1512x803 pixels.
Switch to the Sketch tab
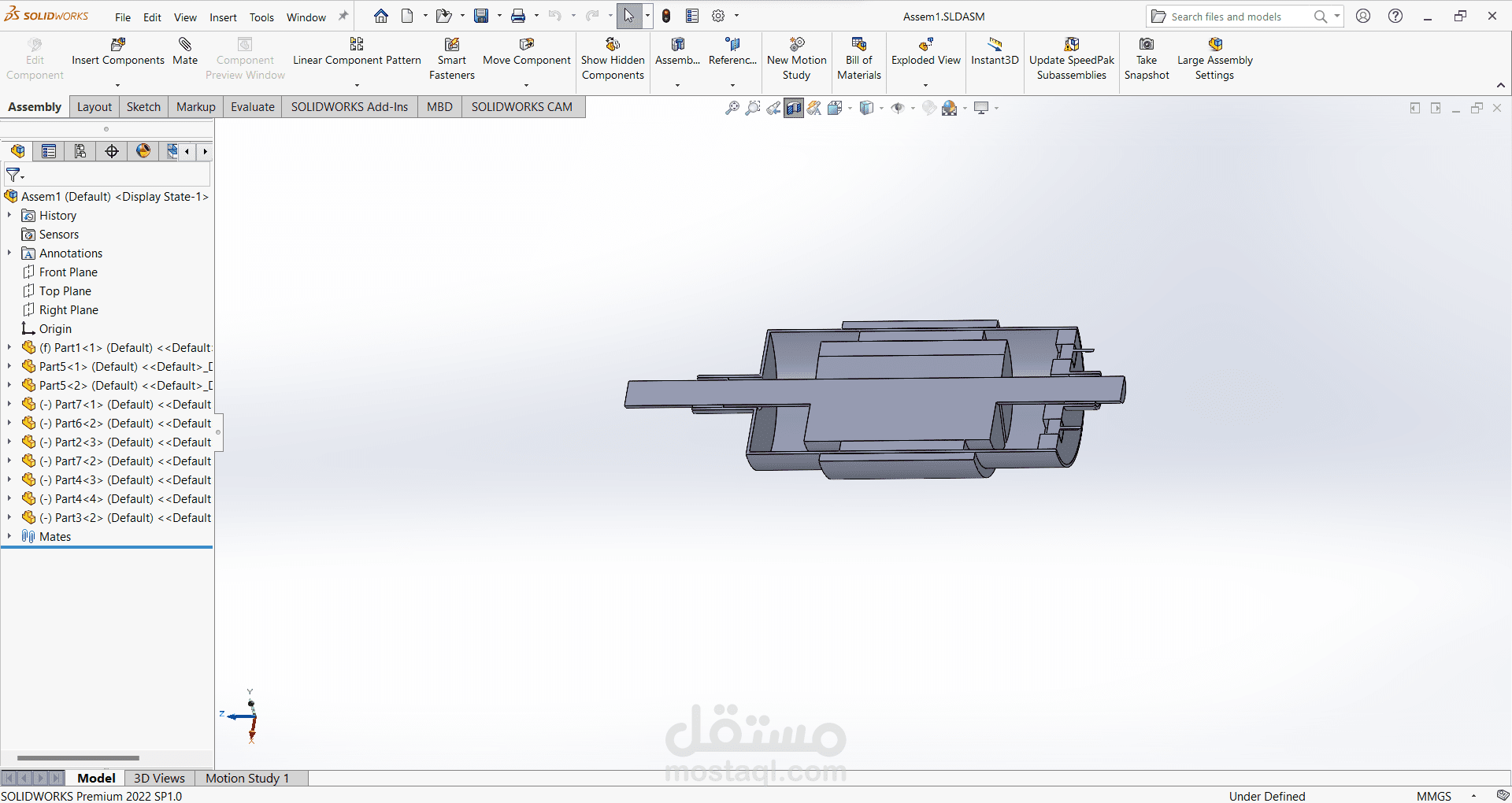tap(143, 107)
